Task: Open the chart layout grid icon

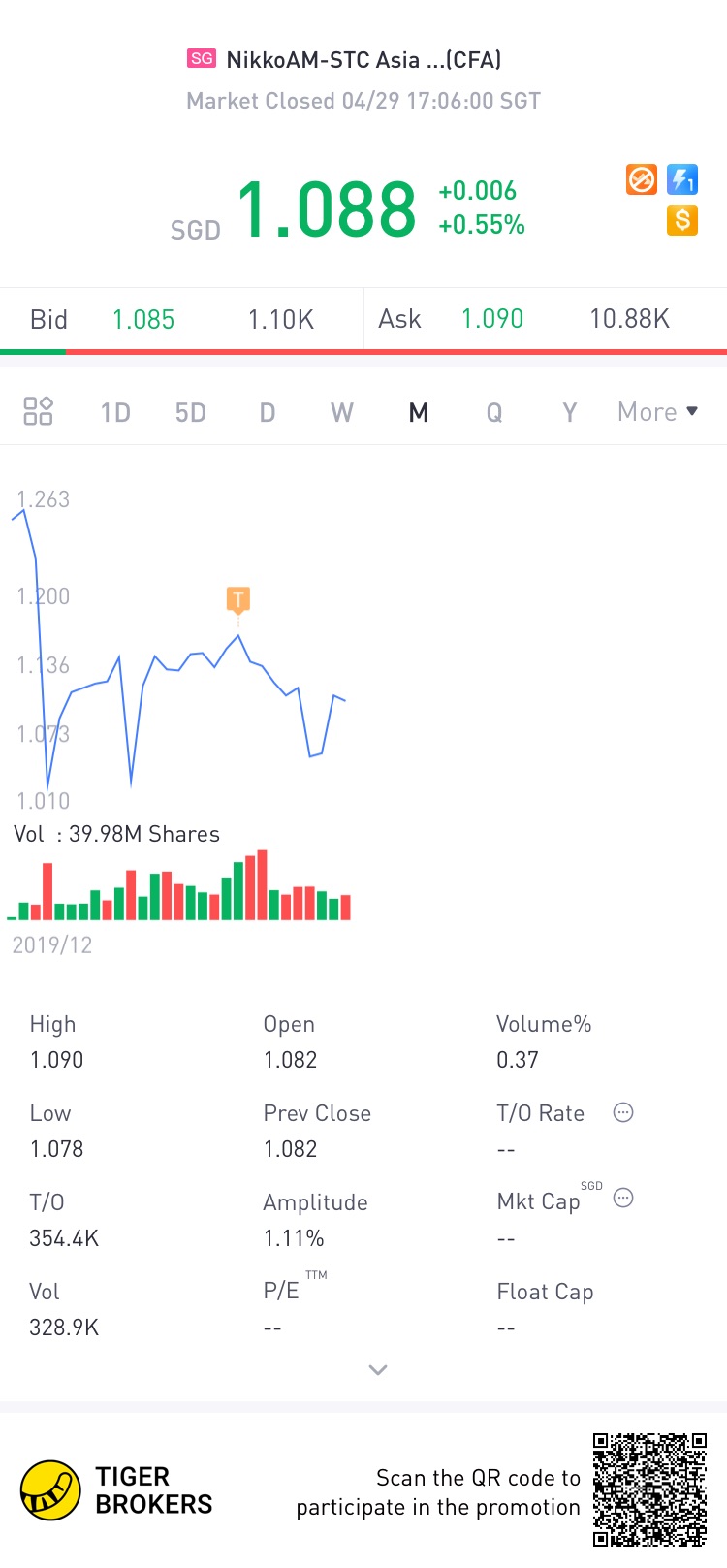Action: pyautogui.click(x=38, y=411)
